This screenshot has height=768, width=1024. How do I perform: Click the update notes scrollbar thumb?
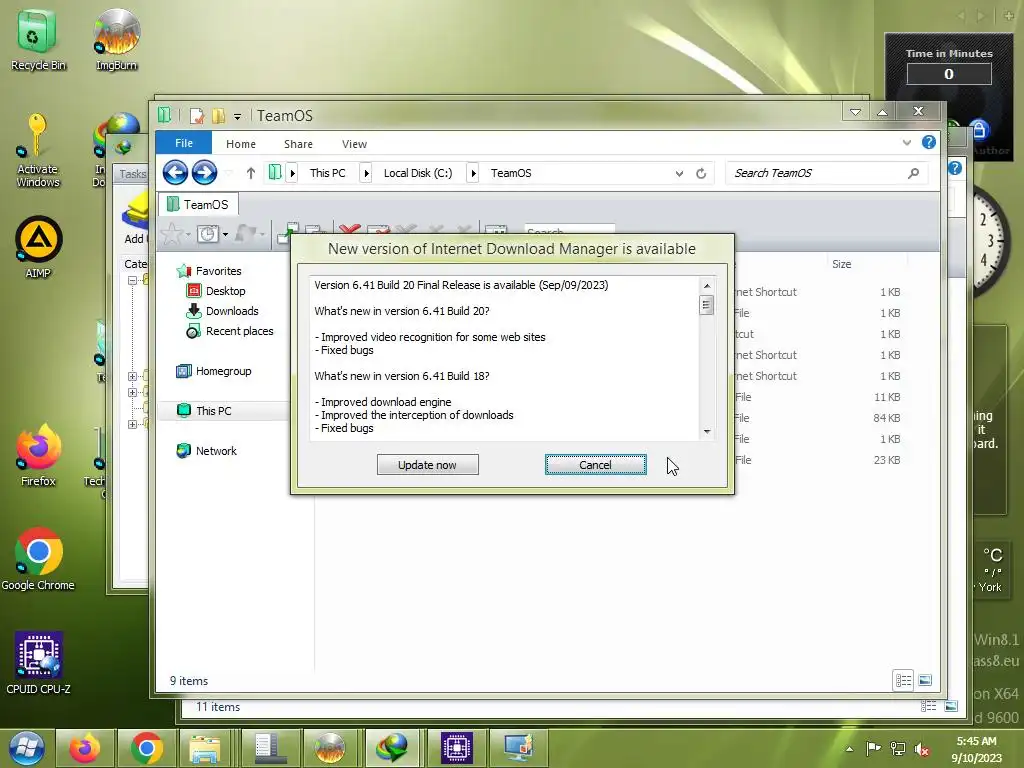706,305
